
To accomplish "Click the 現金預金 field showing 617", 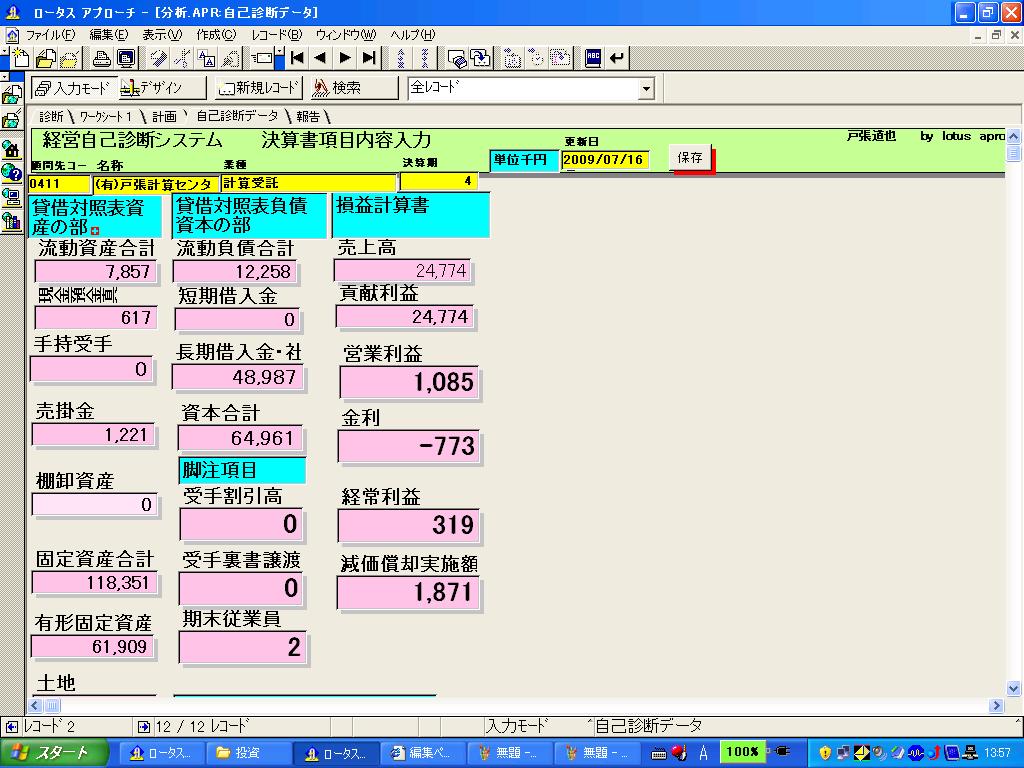I will tap(96, 317).
